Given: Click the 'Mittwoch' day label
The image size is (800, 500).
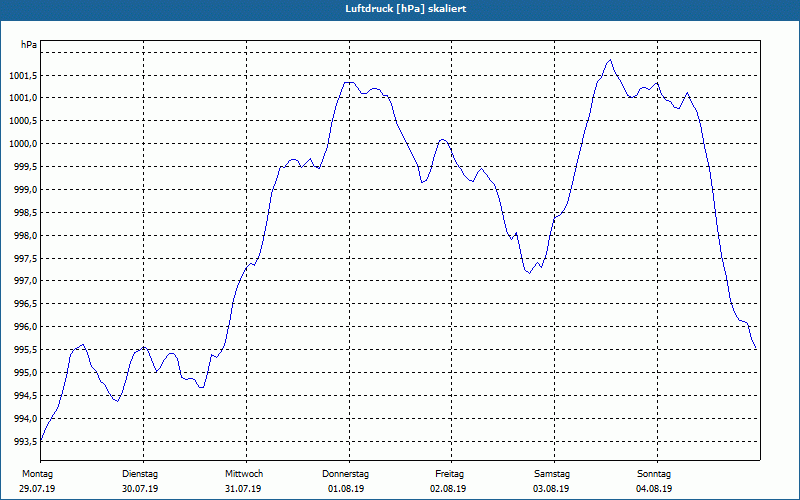Looking at the screenshot, I should 244,474.
